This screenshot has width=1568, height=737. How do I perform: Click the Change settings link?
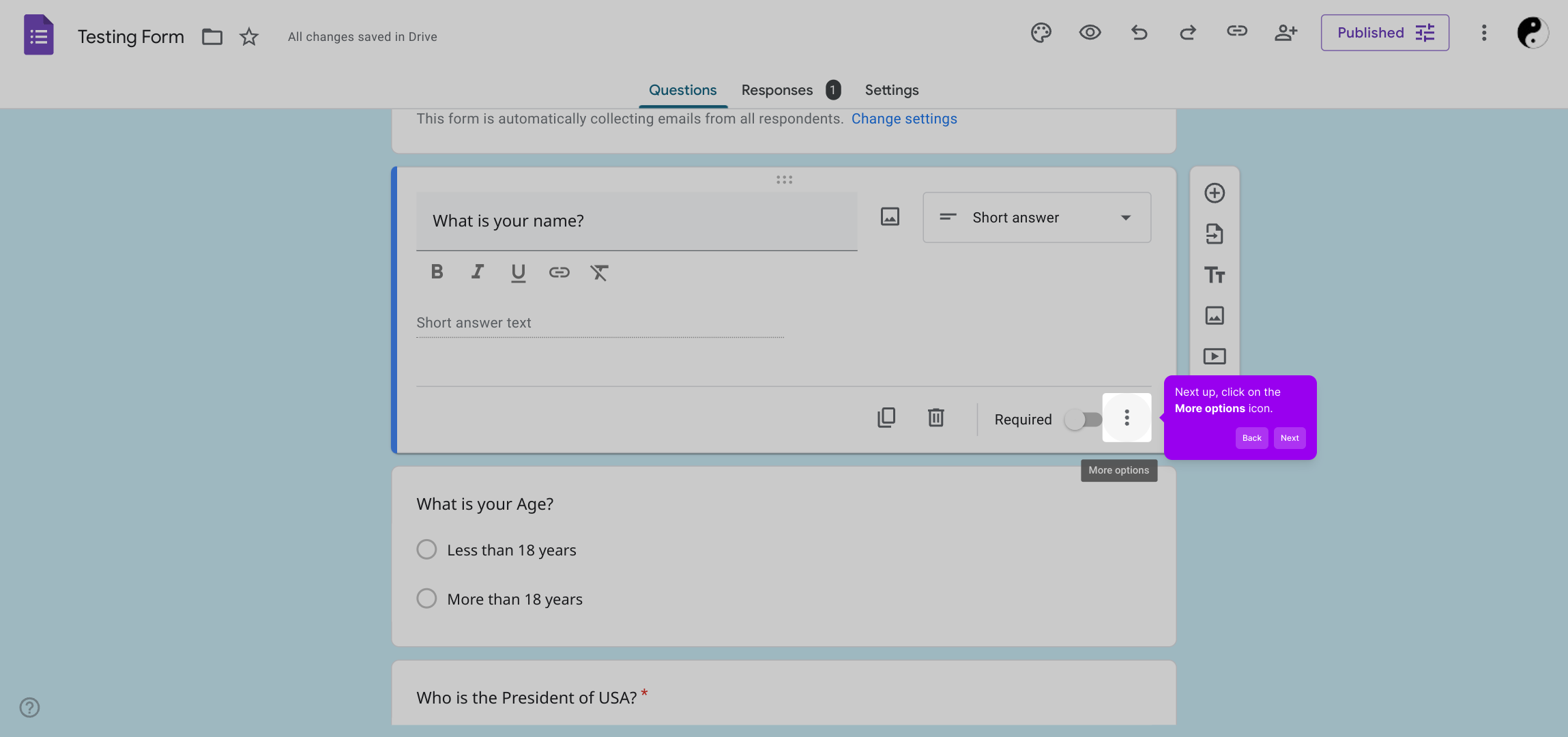click(903, 119)
